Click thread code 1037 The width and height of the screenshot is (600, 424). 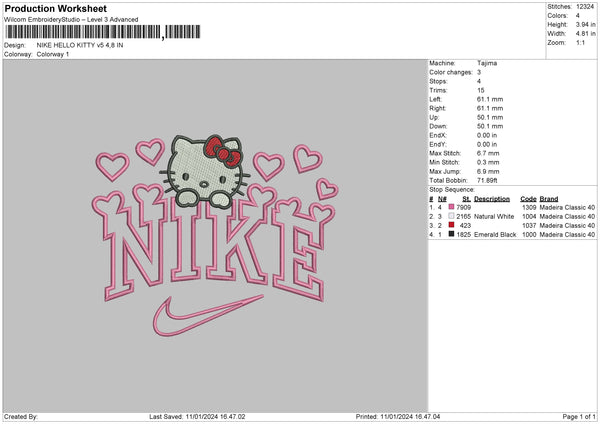click(x=529, y=225)
